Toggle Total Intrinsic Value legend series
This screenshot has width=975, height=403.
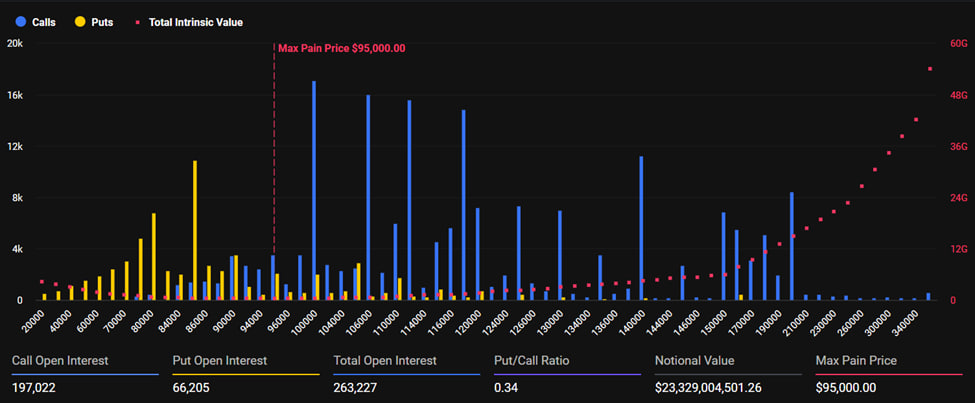point(188,22)
